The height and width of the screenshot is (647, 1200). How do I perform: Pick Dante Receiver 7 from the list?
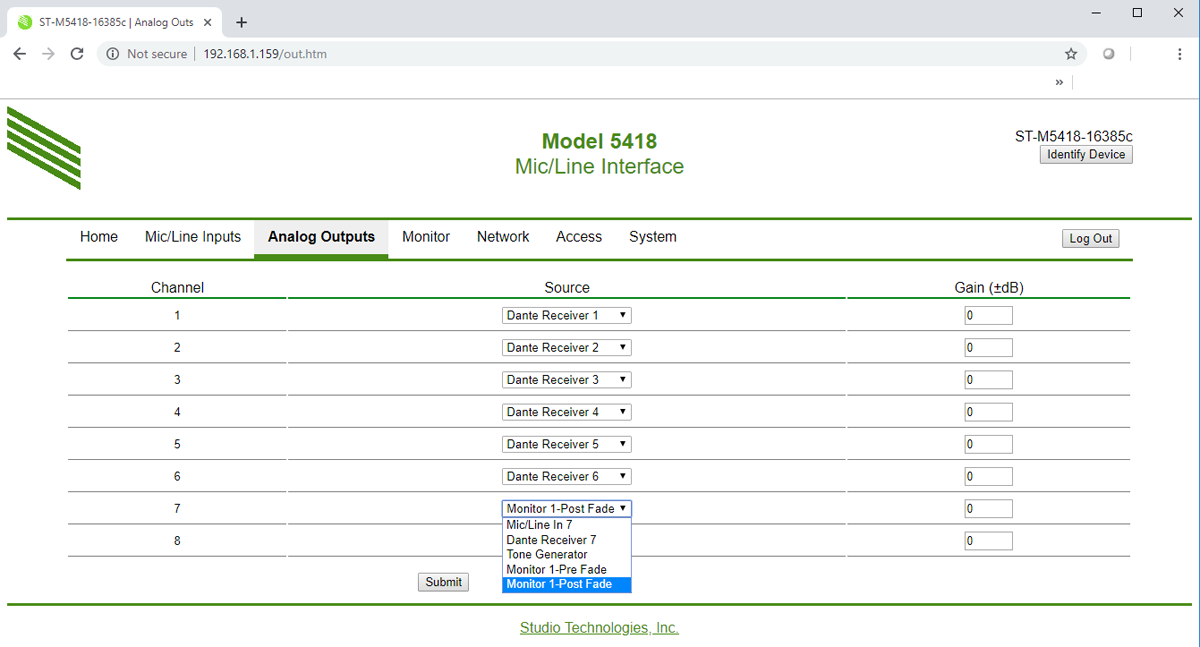click(x=551, y=540)
